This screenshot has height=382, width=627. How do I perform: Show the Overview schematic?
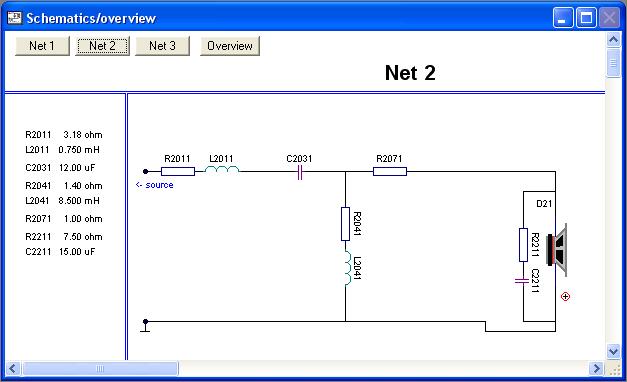[230, 46]
